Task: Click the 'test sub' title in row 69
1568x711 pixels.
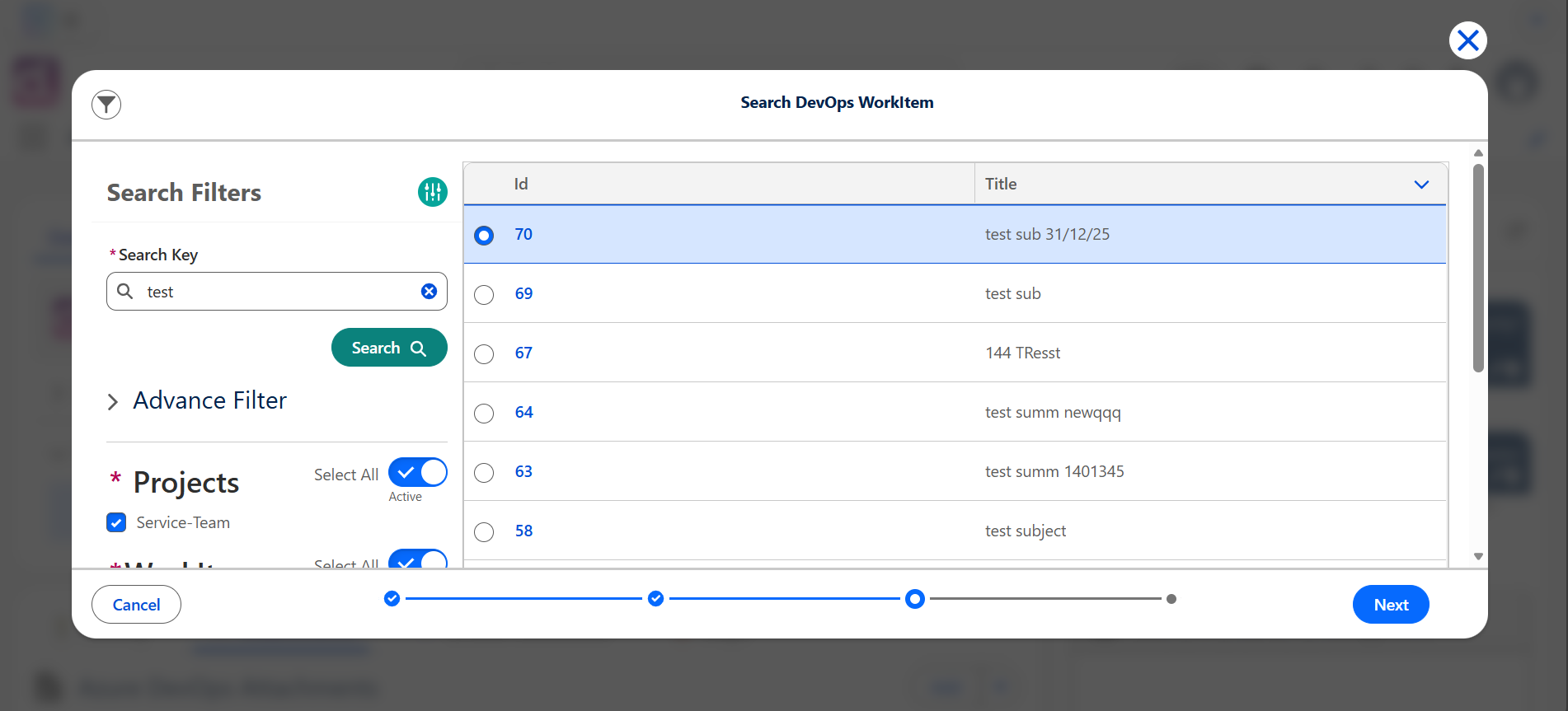Action: [1012, 293]
